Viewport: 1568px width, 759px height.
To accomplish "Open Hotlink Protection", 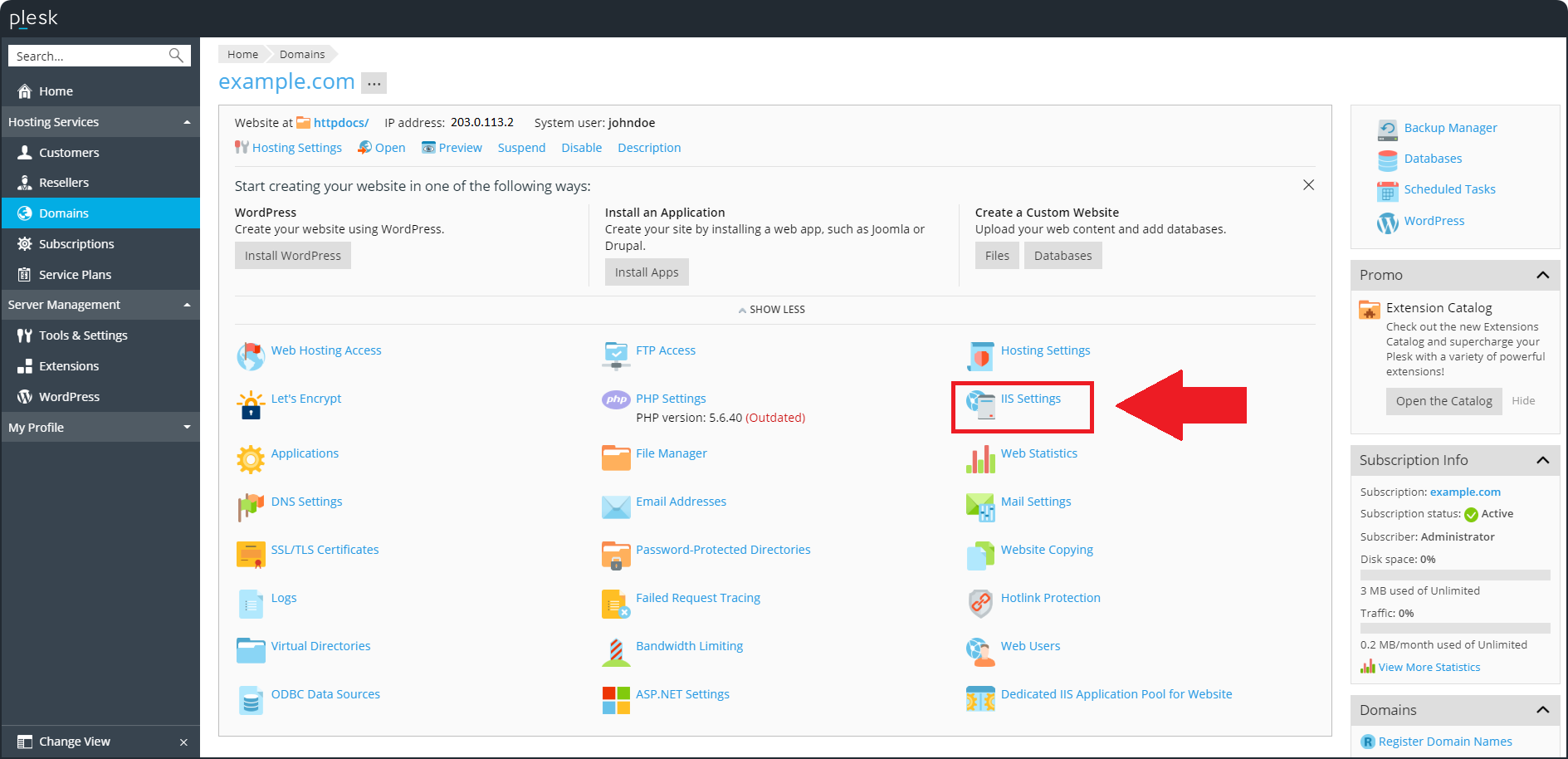I will [x=1050, y=597].
